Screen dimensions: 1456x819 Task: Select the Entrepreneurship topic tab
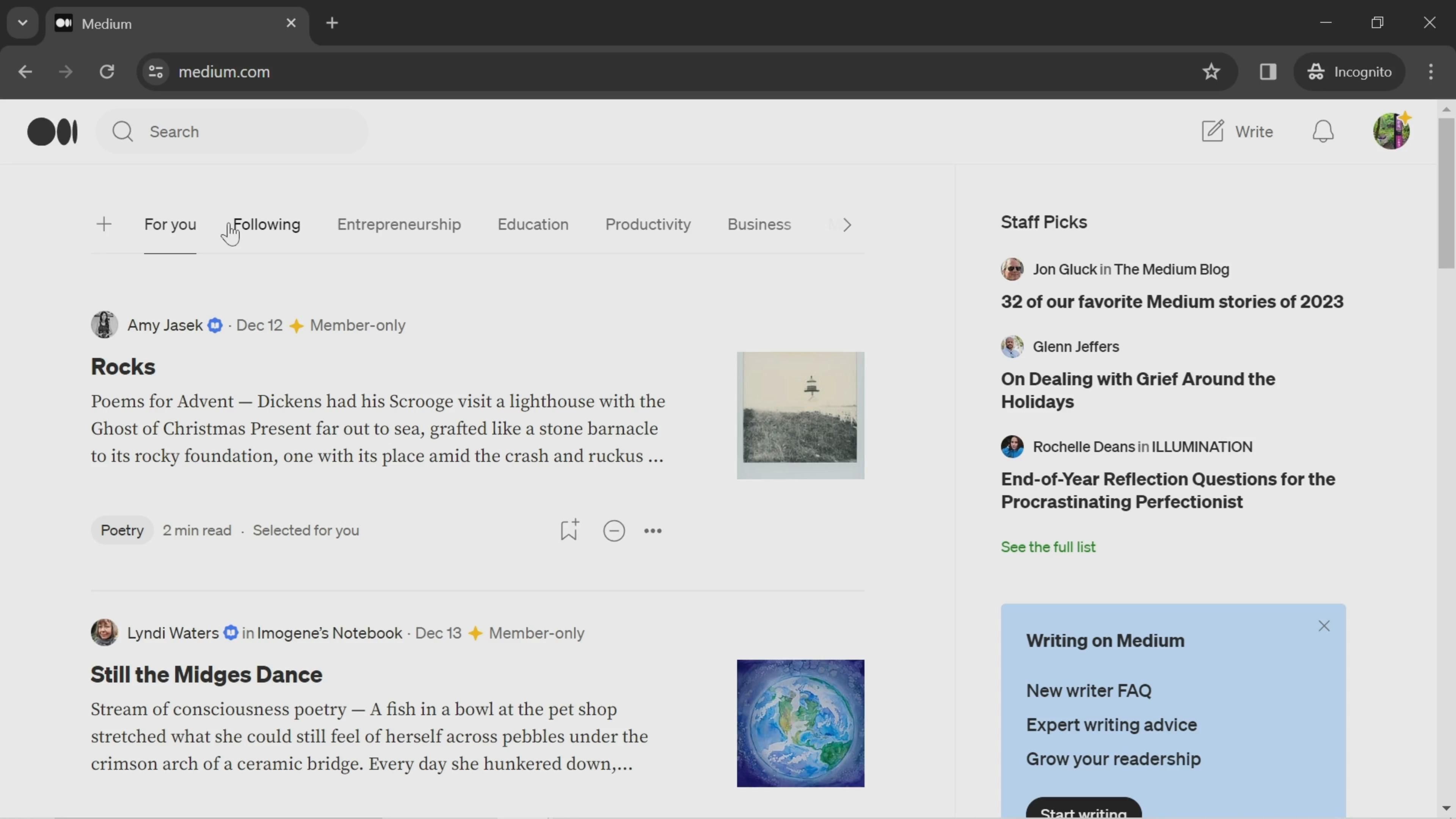(x=399, y=224)
